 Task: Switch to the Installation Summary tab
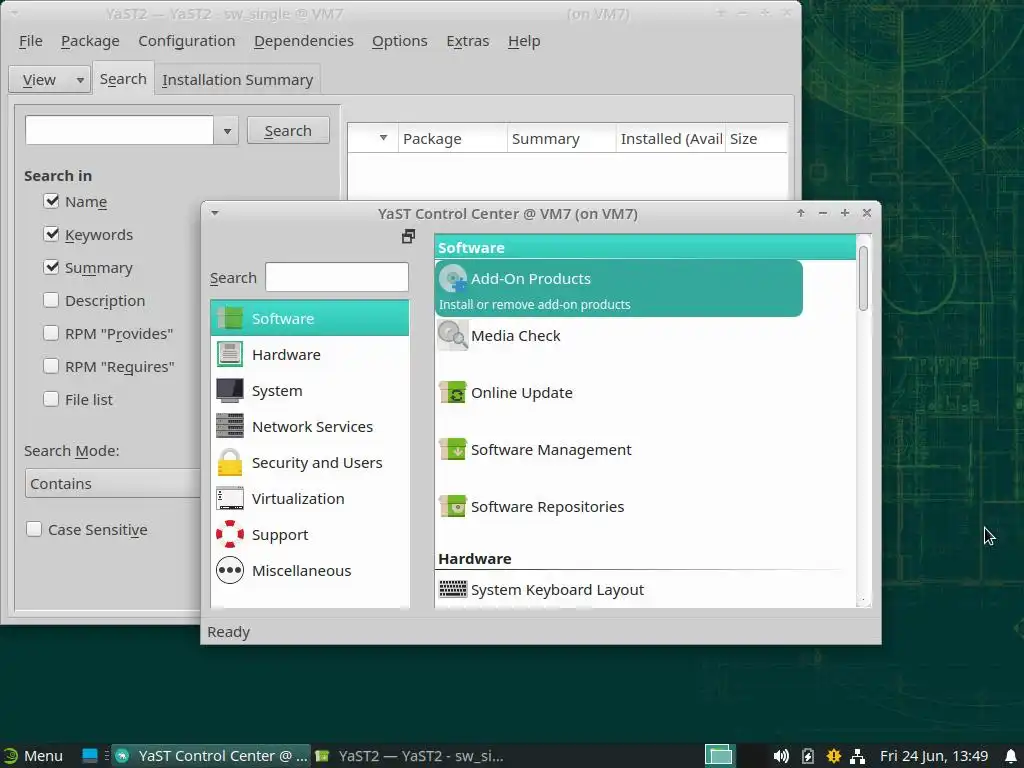click(238, 80)
